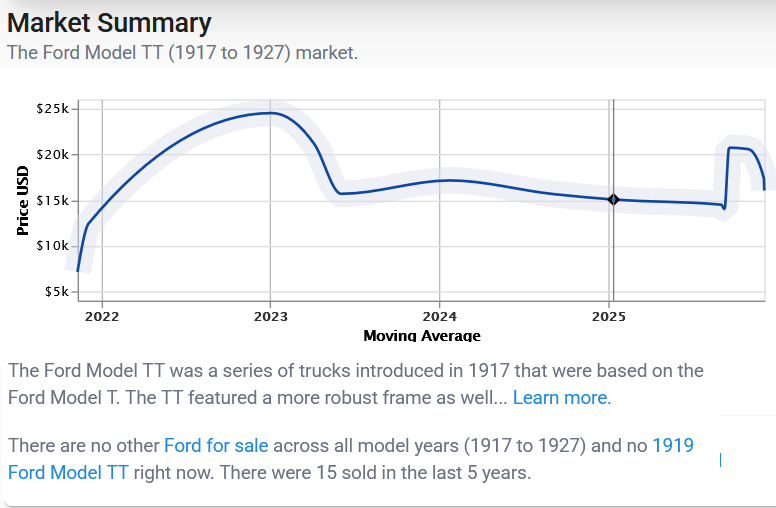
Task: Click the price line's peak near 2023
Action: [270, 113]
